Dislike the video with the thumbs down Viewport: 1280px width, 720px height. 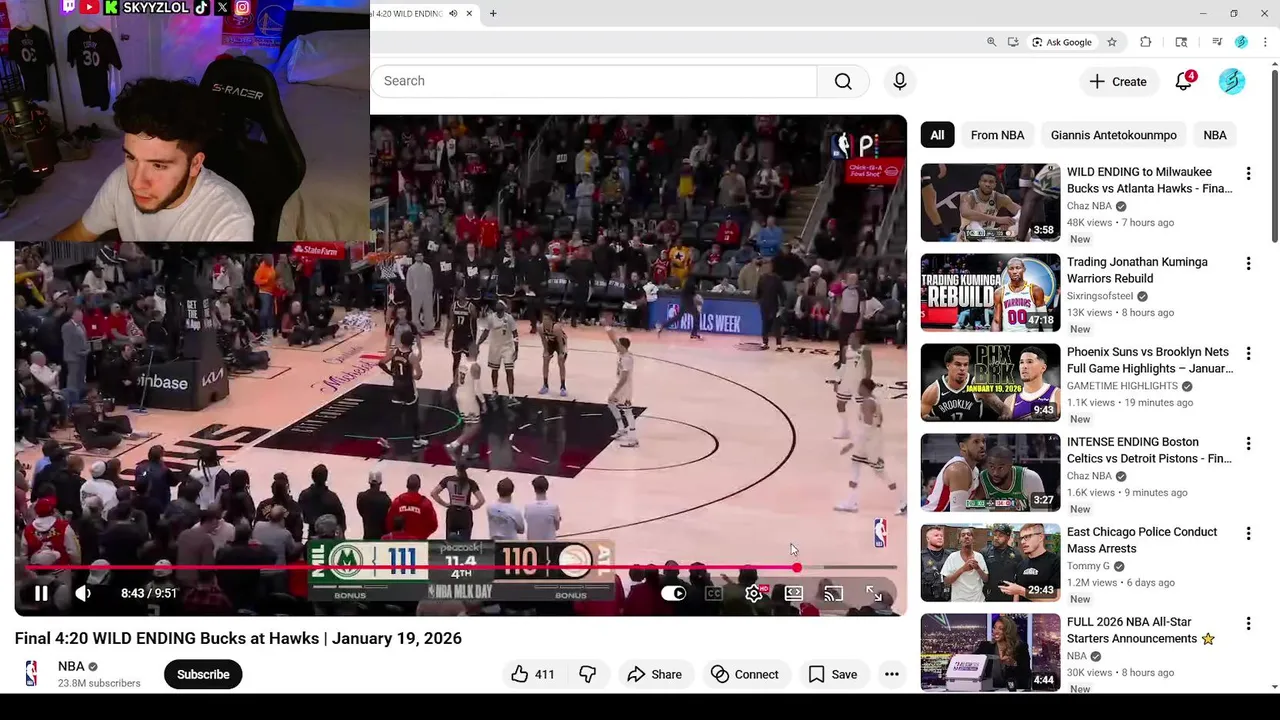click(x=588, y=674)
